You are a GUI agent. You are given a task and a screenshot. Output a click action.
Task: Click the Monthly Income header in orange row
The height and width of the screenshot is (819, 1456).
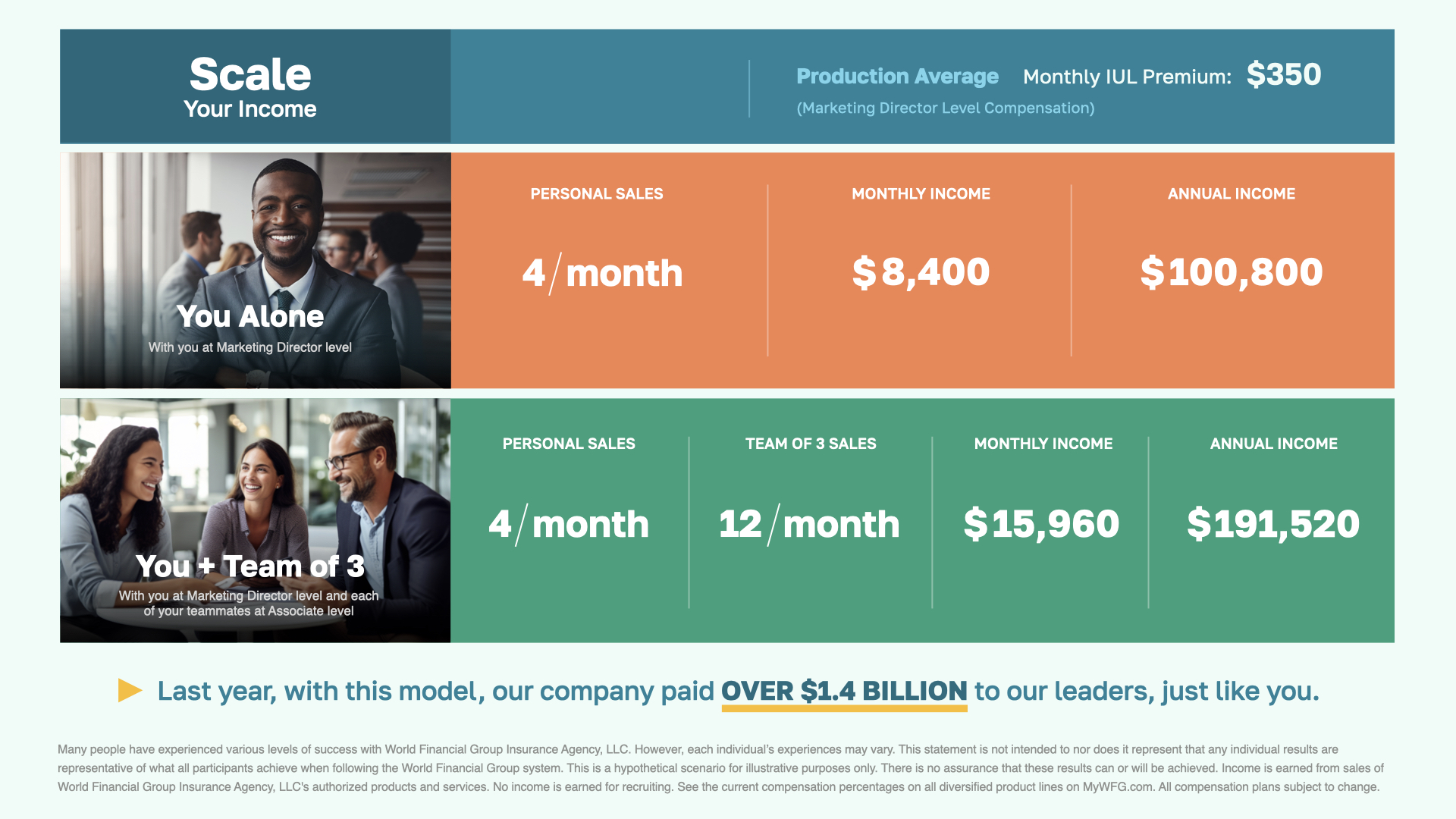921,194
